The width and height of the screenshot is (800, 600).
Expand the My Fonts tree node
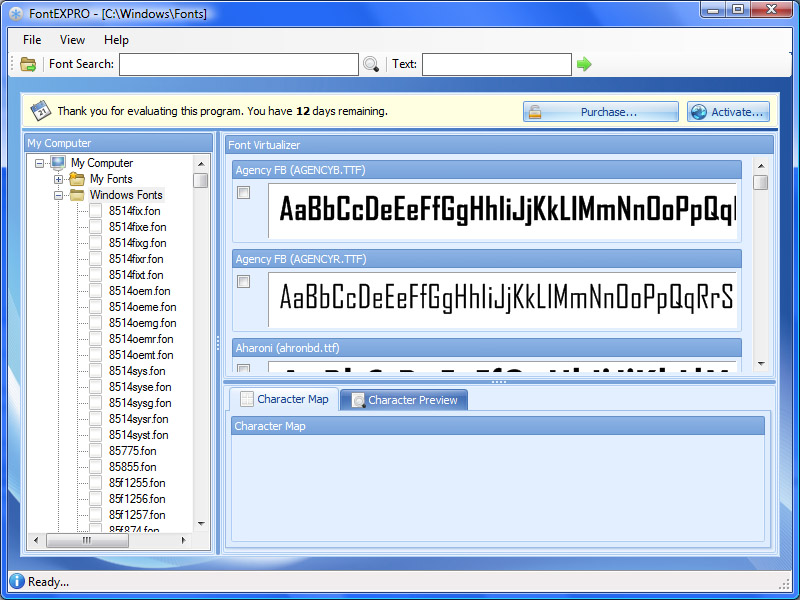point(58,180)
